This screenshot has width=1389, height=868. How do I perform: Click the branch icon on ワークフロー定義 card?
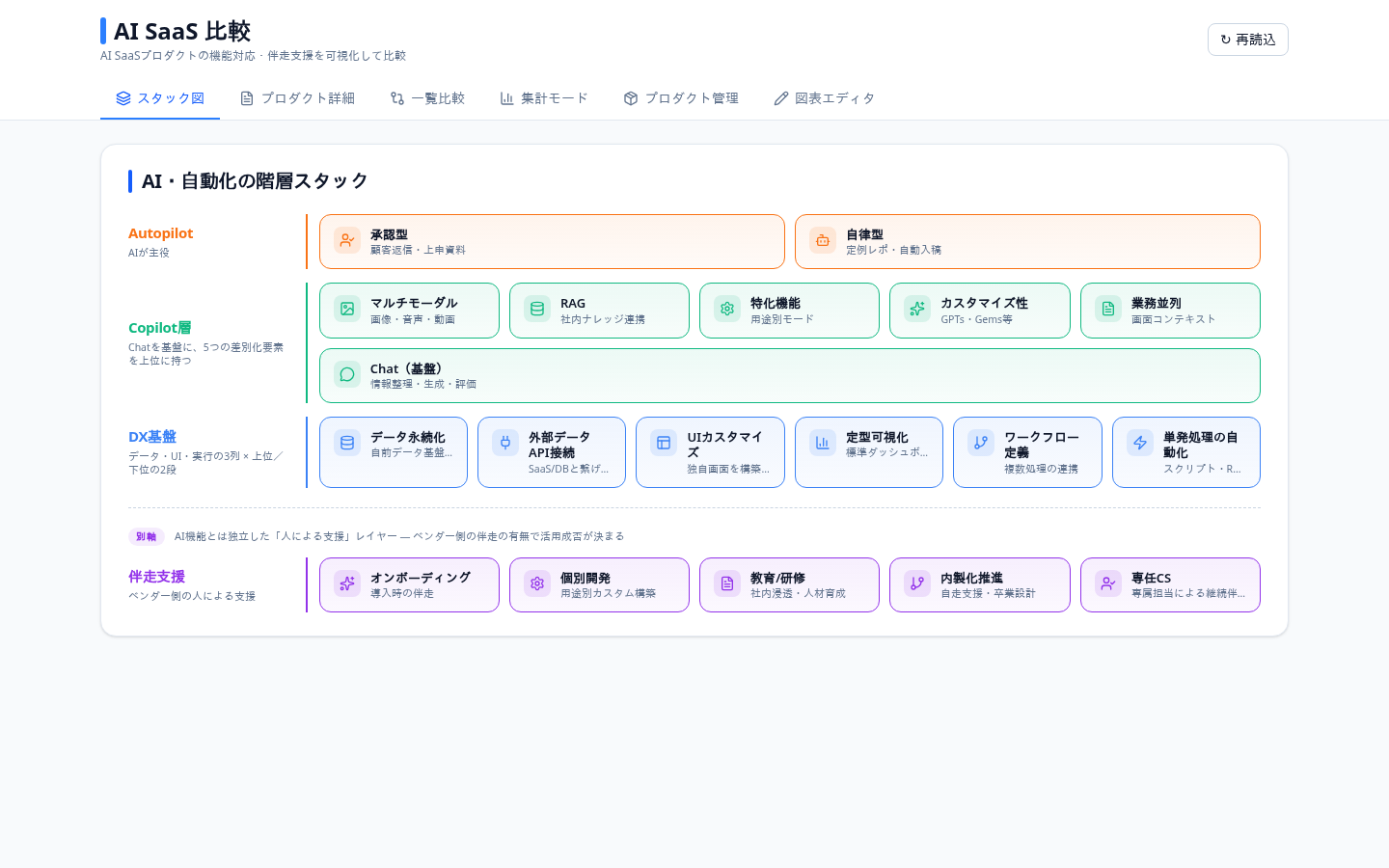[981, 443]
